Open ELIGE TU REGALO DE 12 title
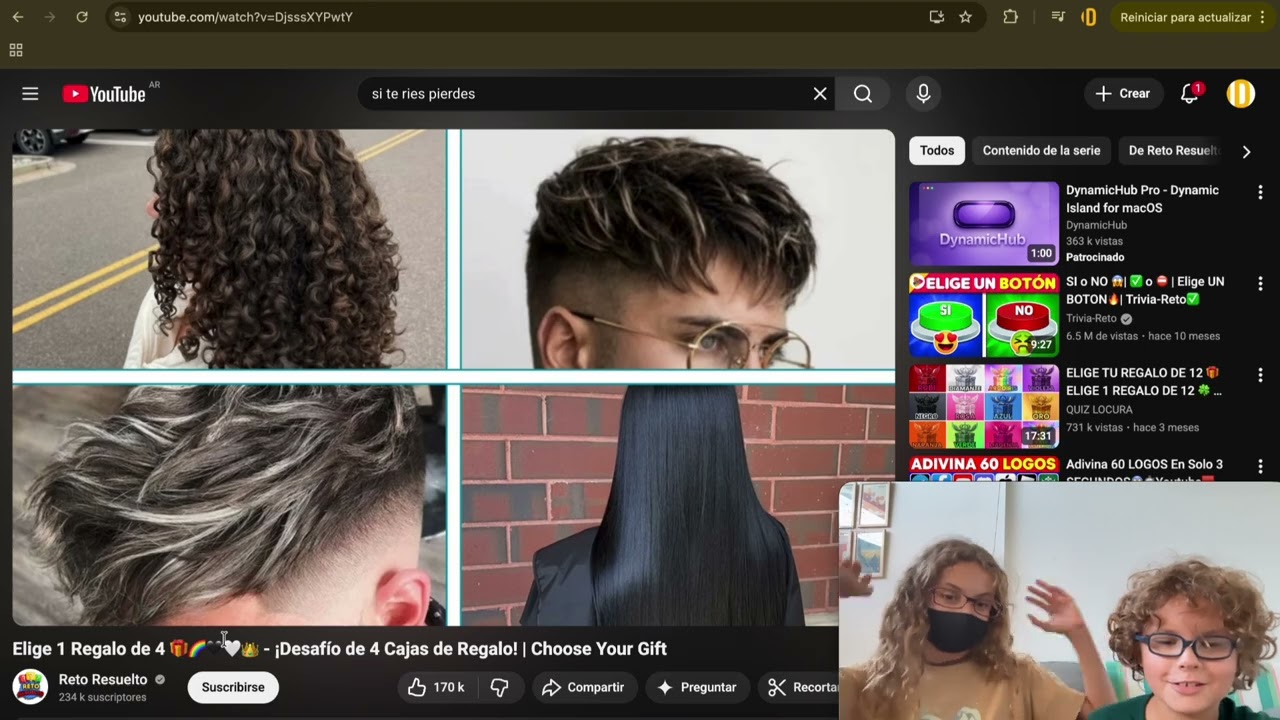Screen dimensions: 1280x720 pos(1144,382)
